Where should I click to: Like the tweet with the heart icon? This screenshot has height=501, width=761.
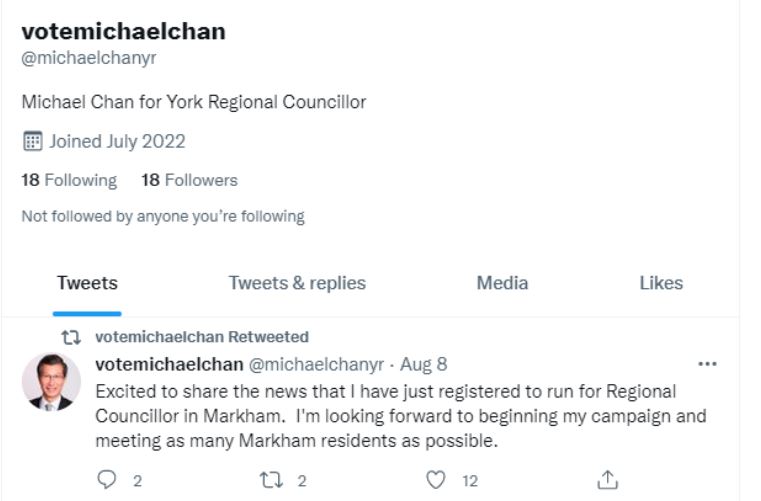435,480
